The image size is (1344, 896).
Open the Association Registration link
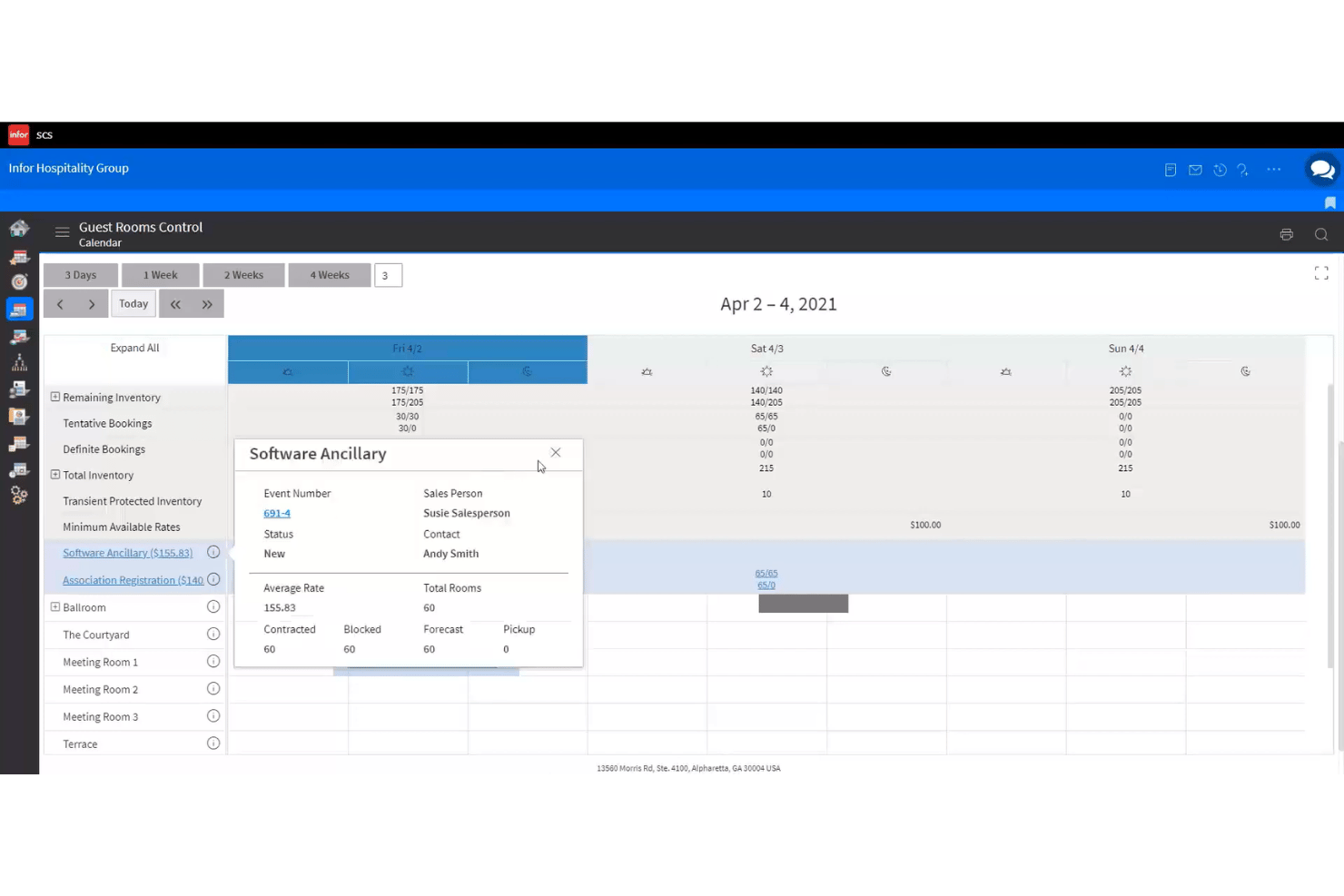(133, 580)
